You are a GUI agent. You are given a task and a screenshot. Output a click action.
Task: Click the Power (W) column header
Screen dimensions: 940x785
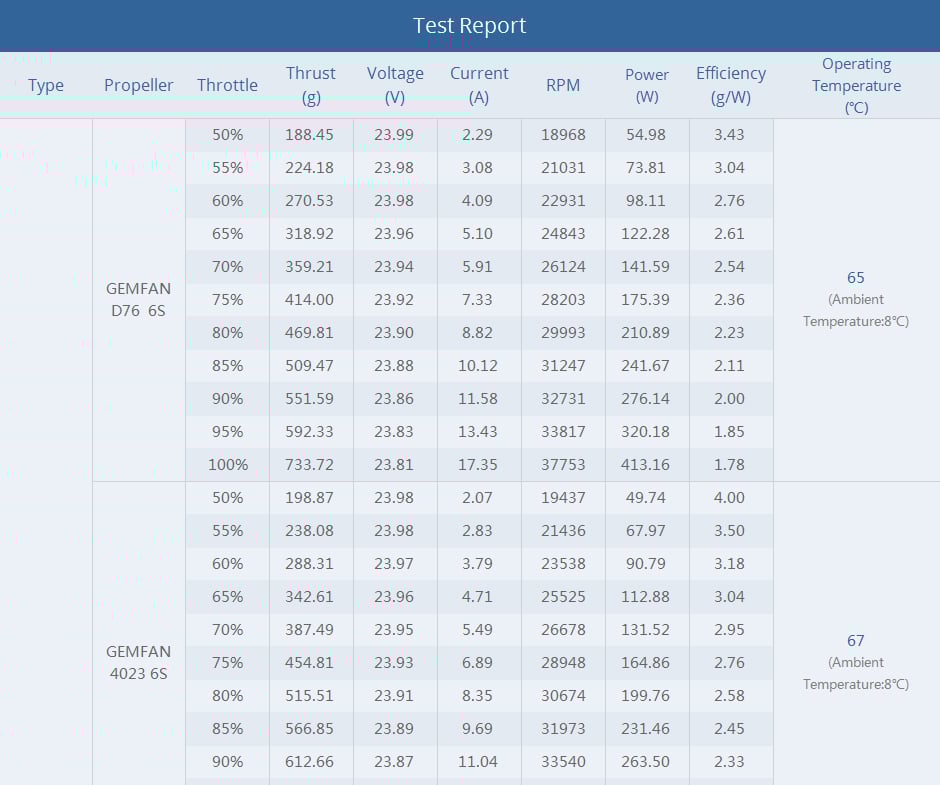coord(647,85)
